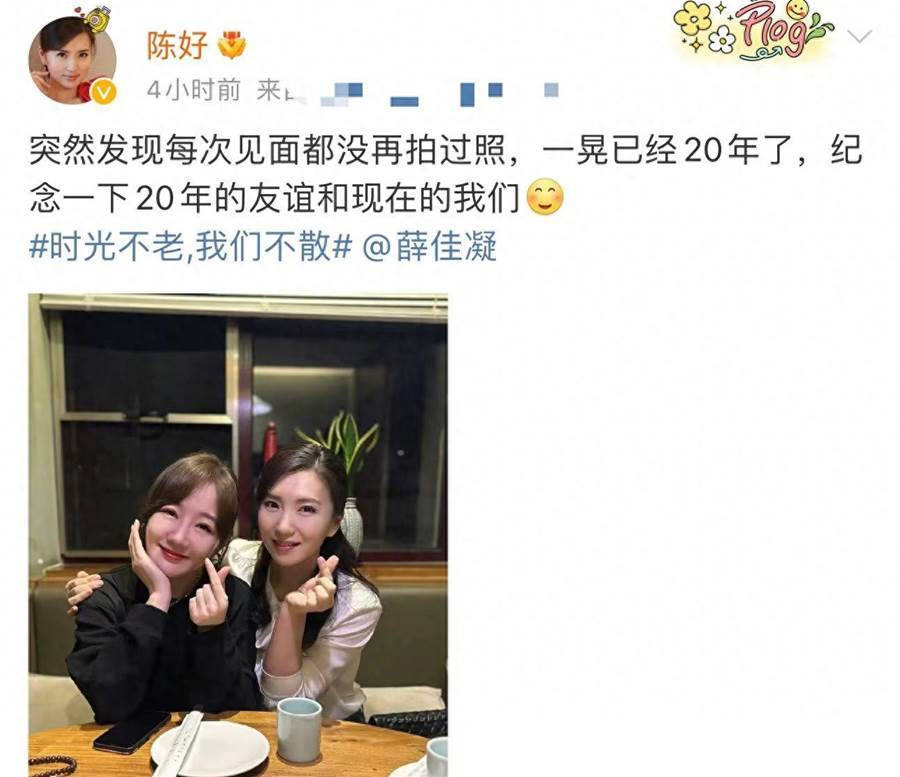Image resolution: width=900 pixels, height=777 pixels.
Task: Click the first line of post text
Action: coord(445,150)
